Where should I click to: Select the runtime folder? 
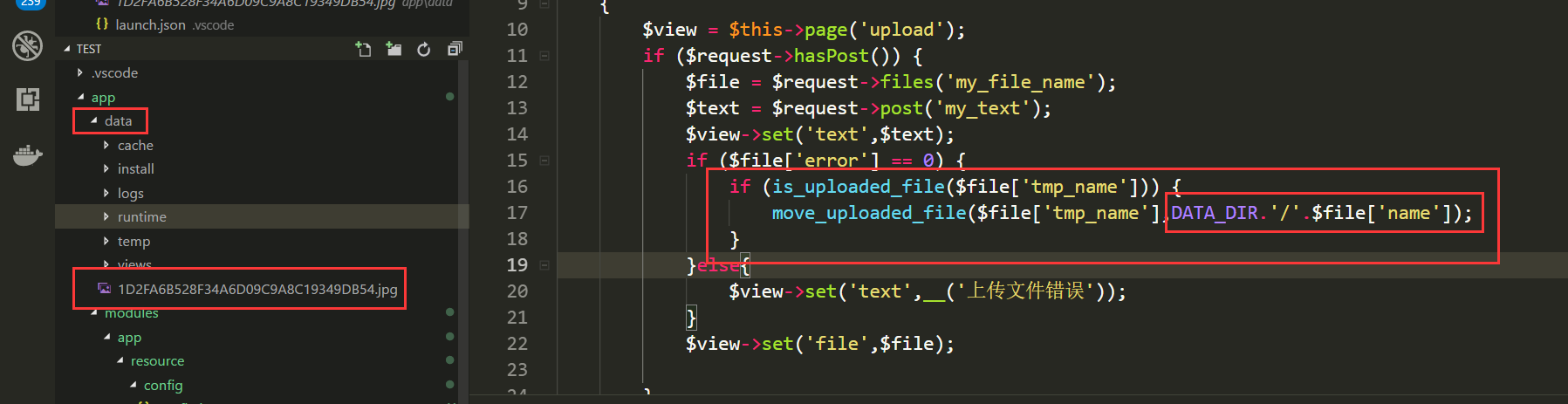pyautogui.click(x=141, y=217)
